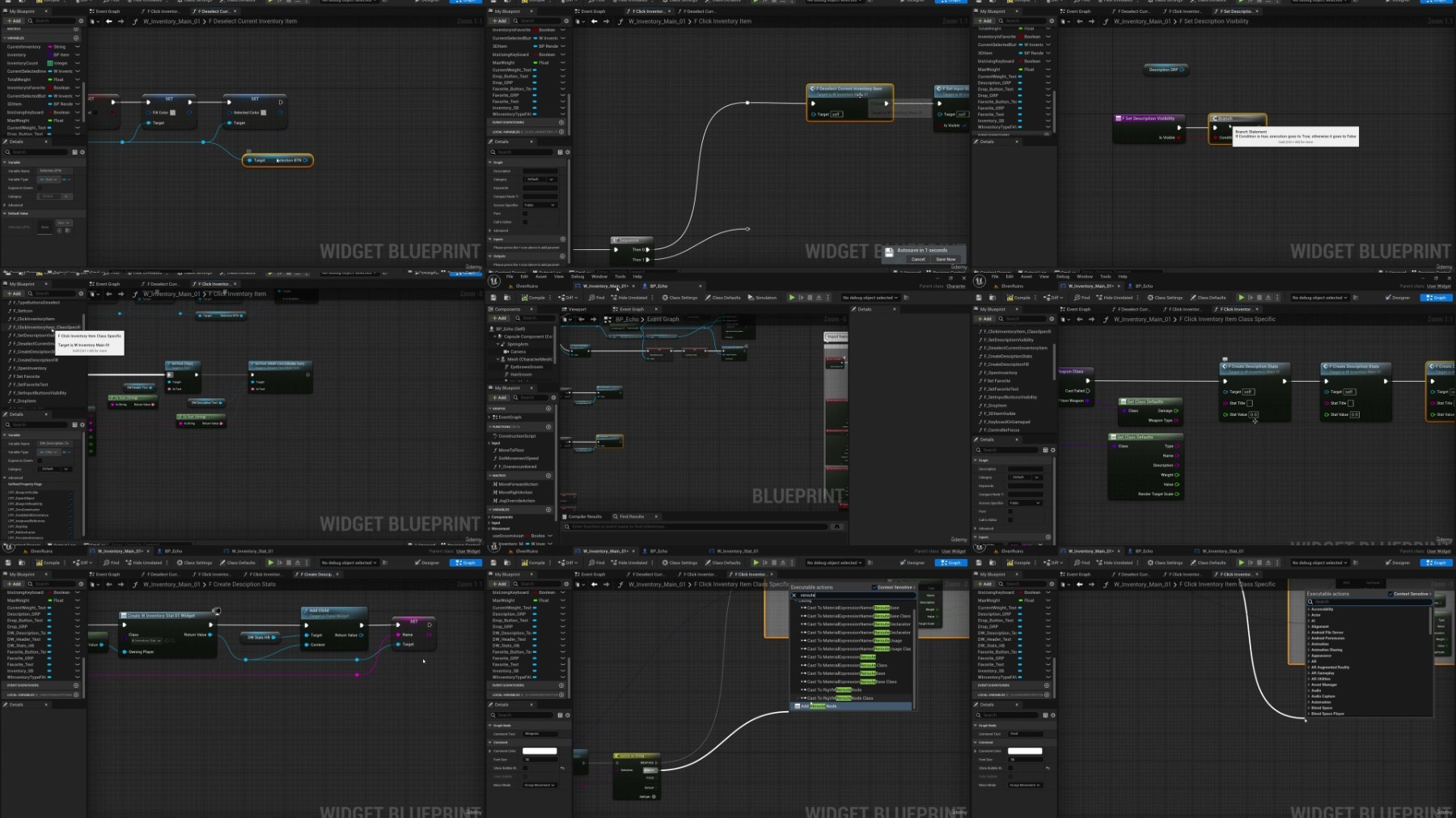The image size is (1456, 818).
Task: Open debug object dropdown beside Simulation
Action: [872, 298]
